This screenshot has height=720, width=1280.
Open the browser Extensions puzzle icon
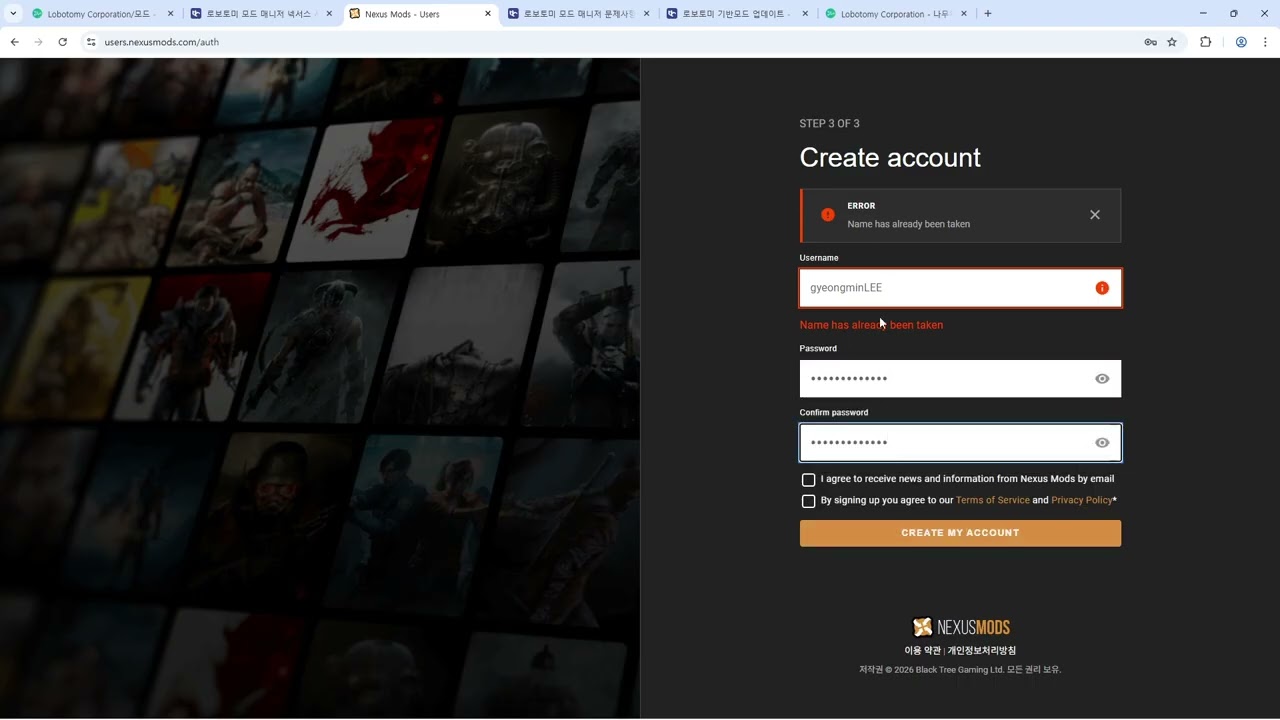(x=1205, y=42)
